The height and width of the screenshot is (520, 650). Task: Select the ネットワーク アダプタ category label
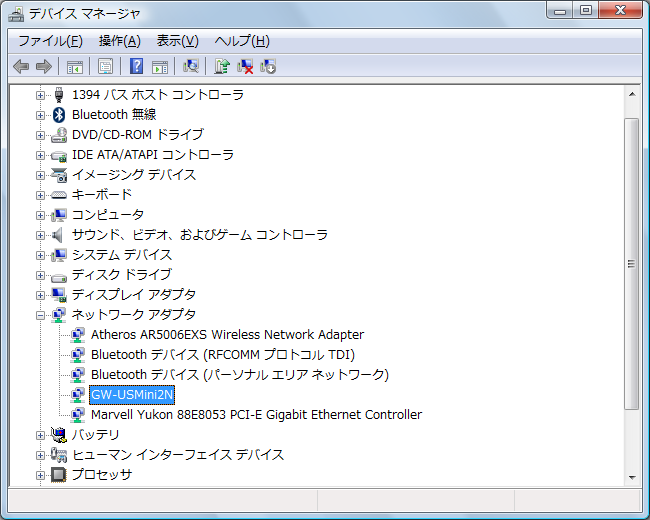133,315
